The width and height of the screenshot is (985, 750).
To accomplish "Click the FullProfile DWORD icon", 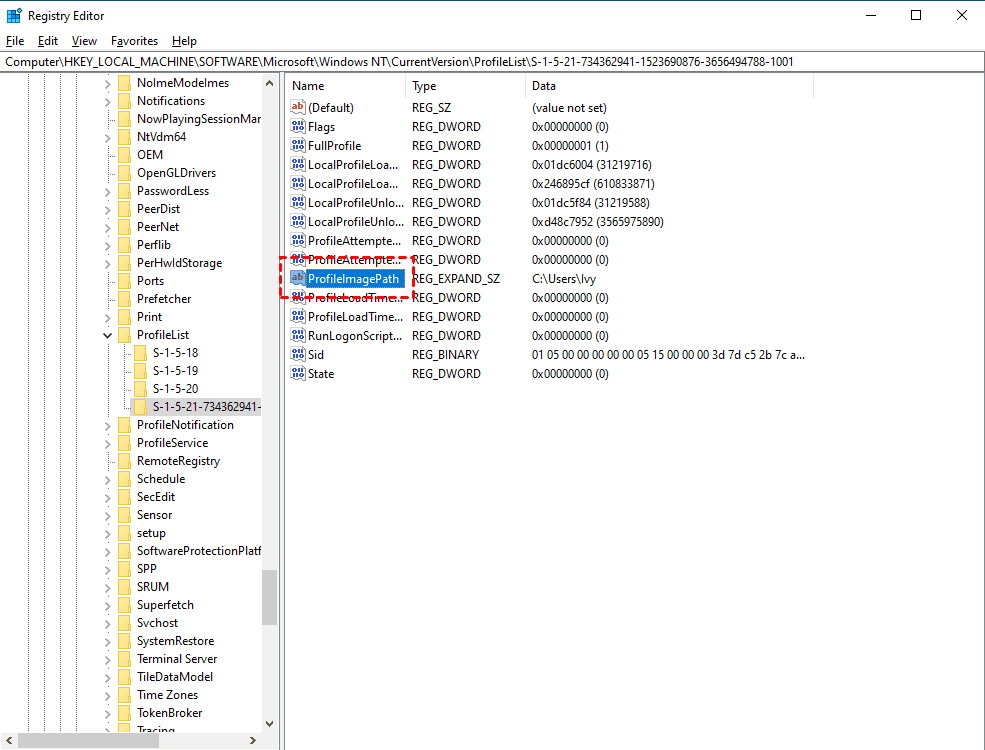I will click(x=298, y=145).
